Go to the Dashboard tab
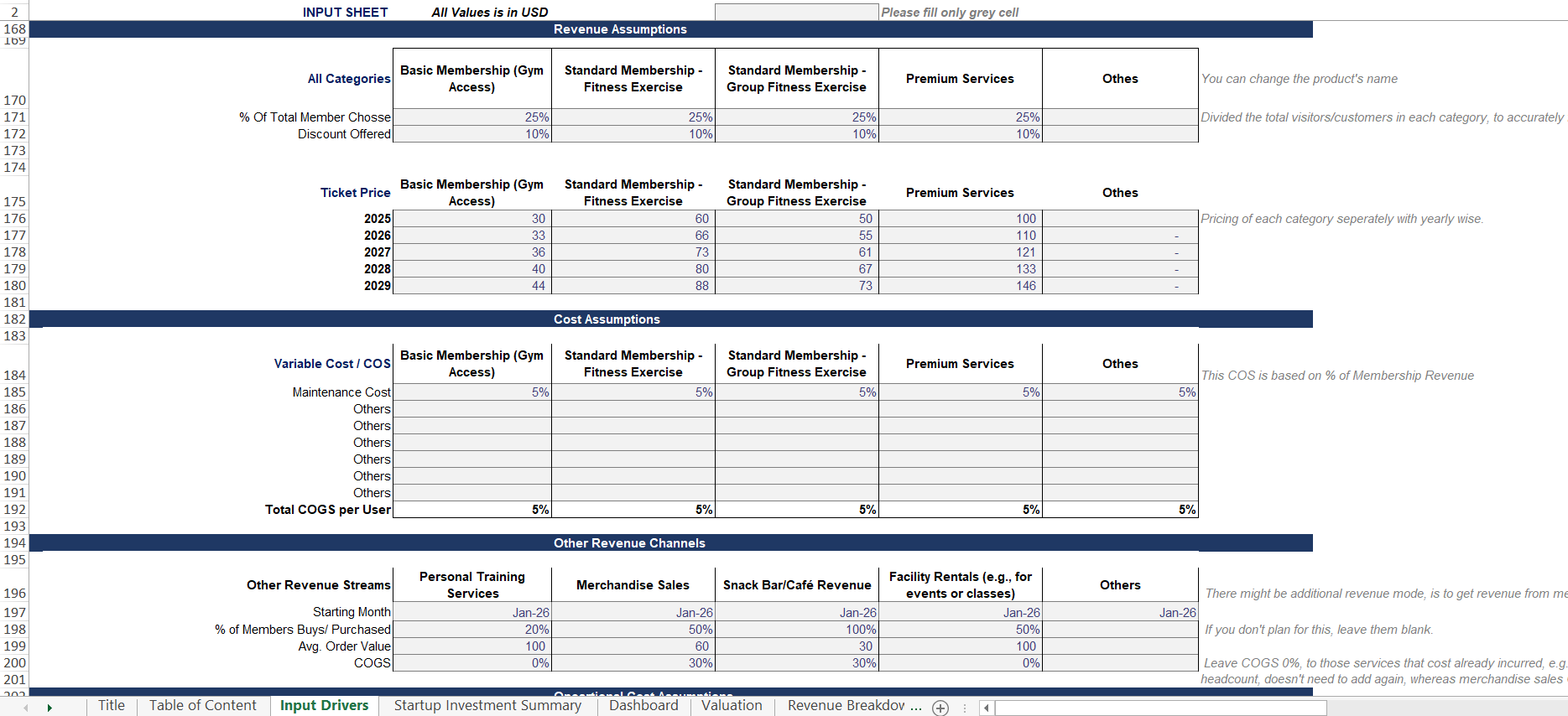Image resolution: width=1568 pixels, height=716 pixels. click(643, 706)
